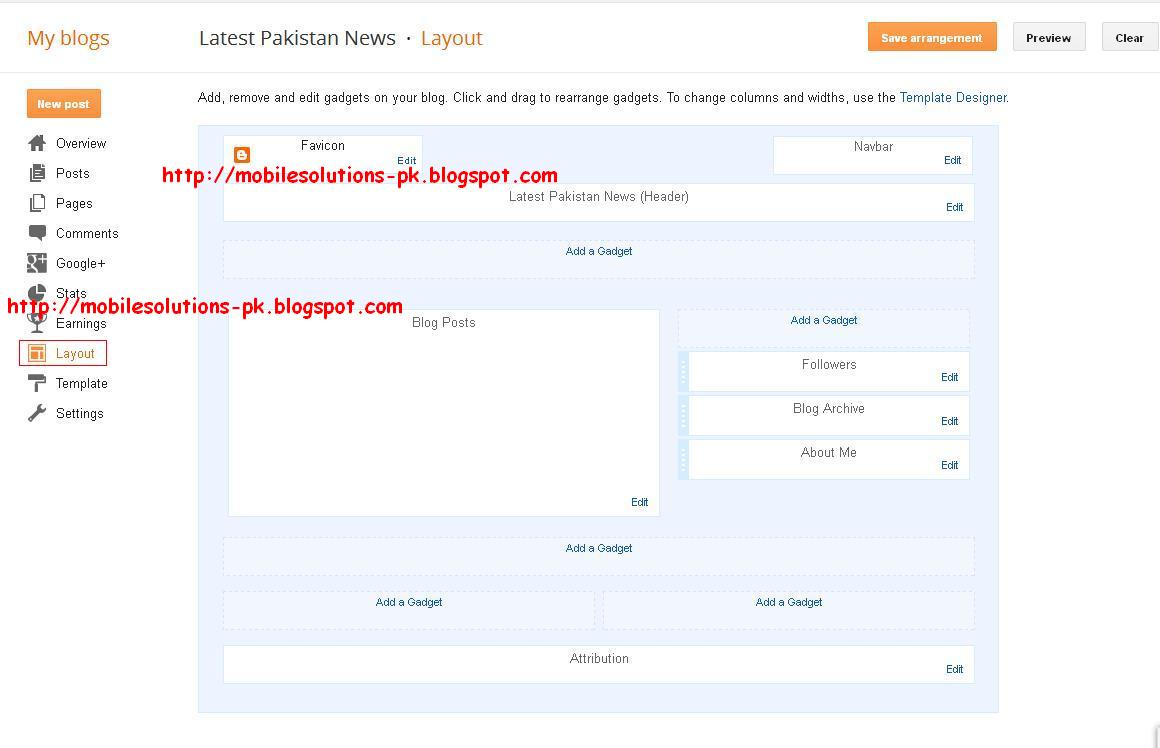Viewport: 1160px width, 748px height.
Task: Select the Template sidebar icon
Action: (x=36, y=383)
